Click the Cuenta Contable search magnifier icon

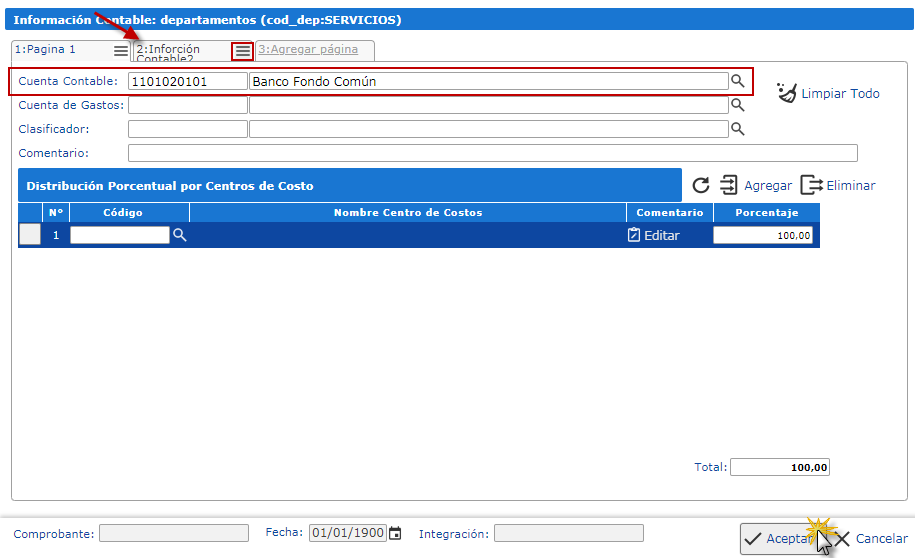point(737,81)
